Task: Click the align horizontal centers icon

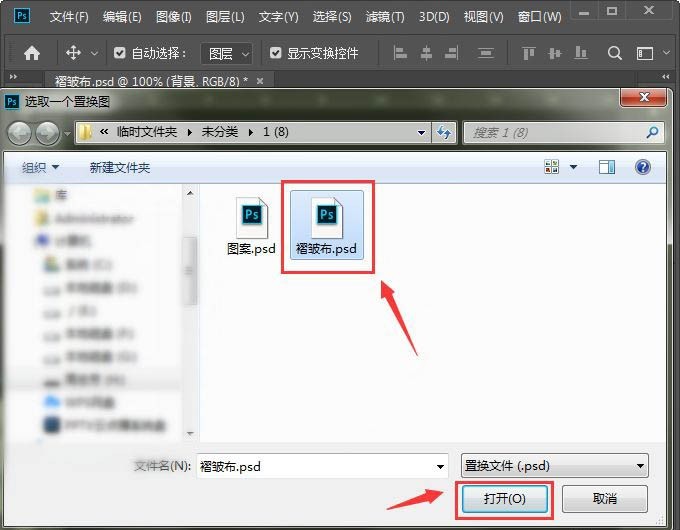Action: click(426, 53)
